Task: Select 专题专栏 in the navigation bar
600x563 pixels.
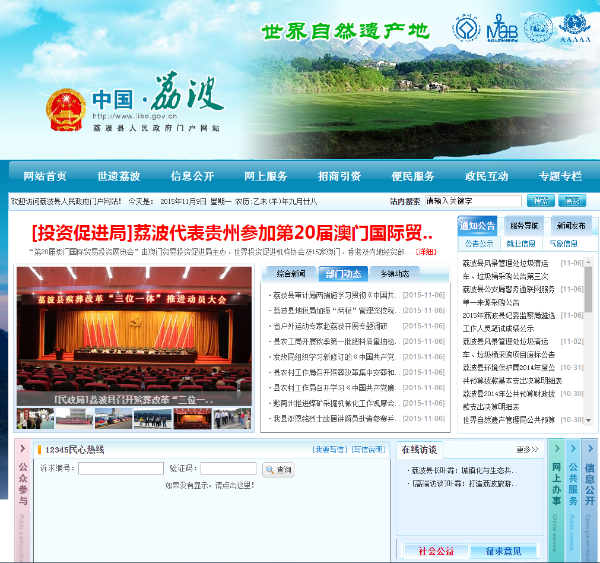Action: pyautogui.click(x=559, y=176)
